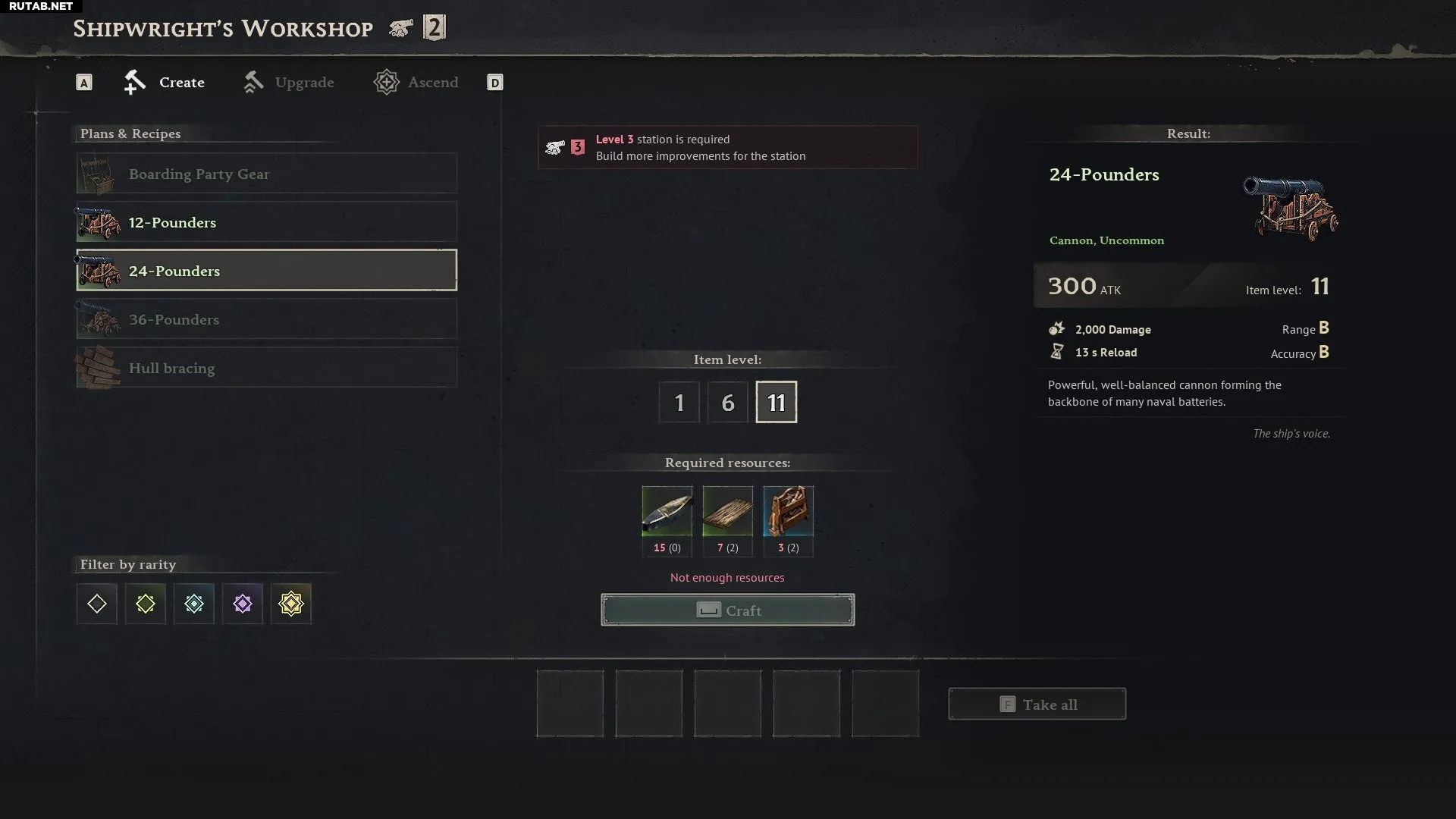
Task: Choose item level 1
Action: click(x=679, y=402)
